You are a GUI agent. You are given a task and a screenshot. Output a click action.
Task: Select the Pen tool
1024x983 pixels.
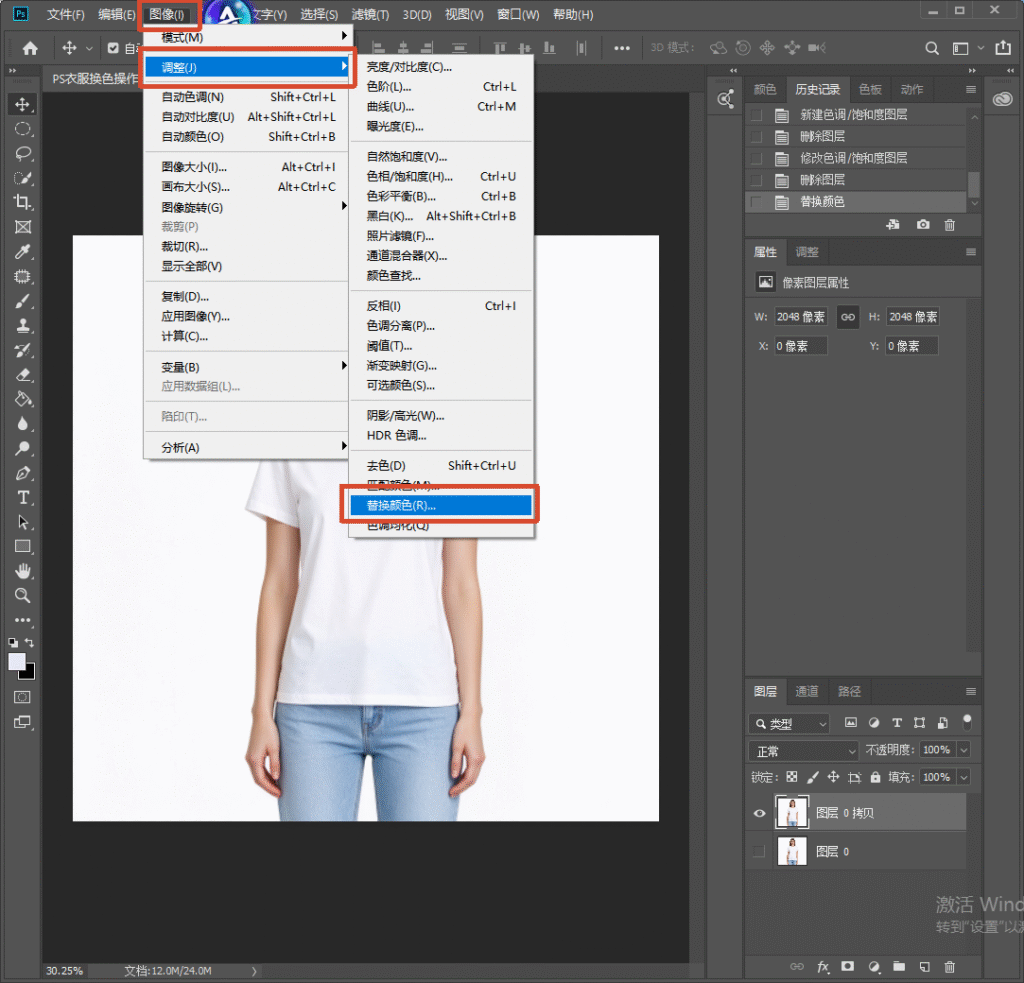pyautogui.click(x=23, y=473)
